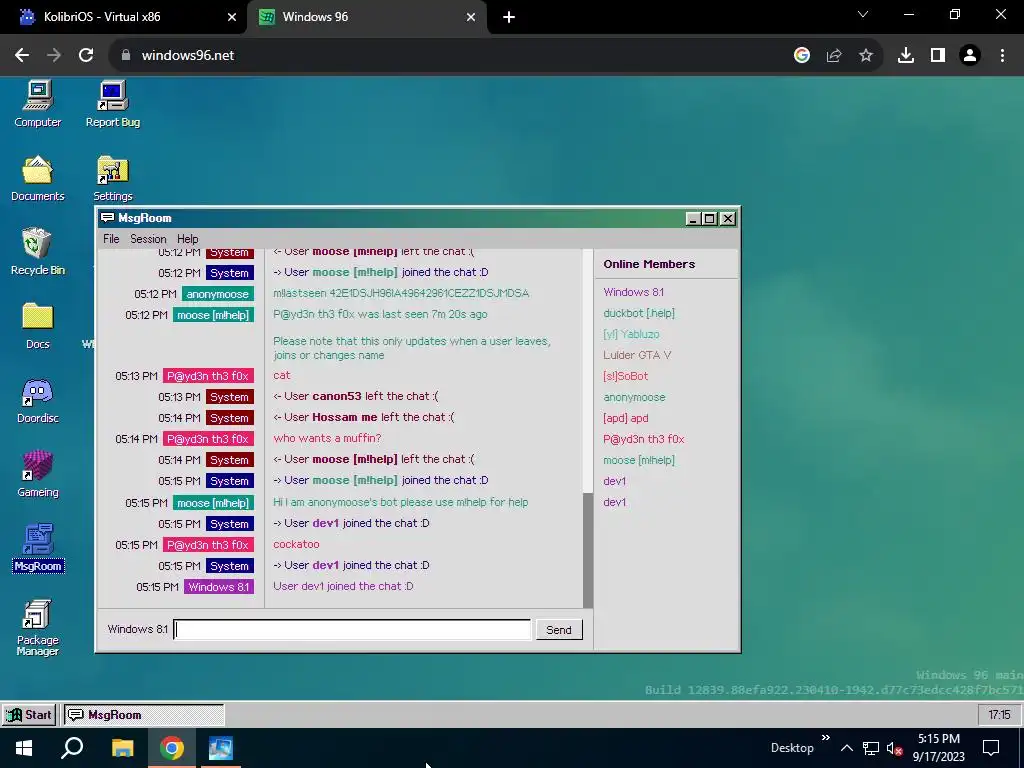Click the Chrome taskbar icon
Image resolution: width=1024 pixels, height=768 pixels.
(172, 748)
